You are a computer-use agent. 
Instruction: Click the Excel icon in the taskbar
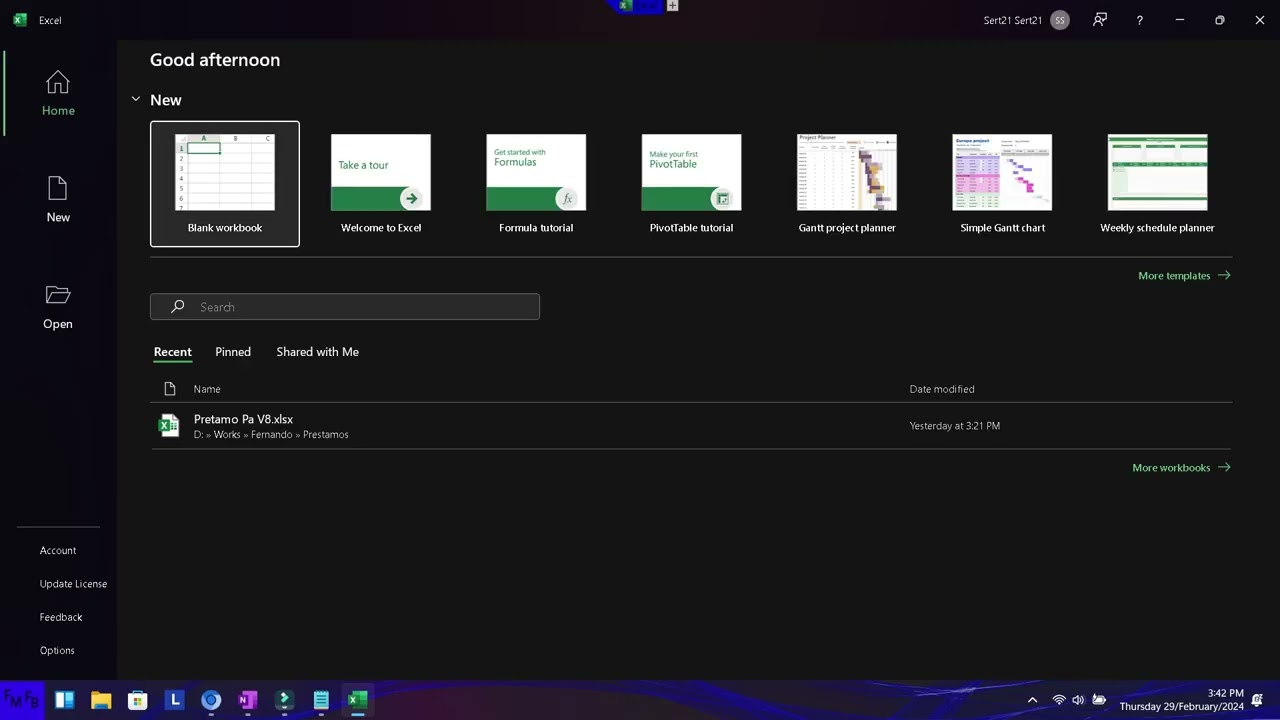(358, 700)
